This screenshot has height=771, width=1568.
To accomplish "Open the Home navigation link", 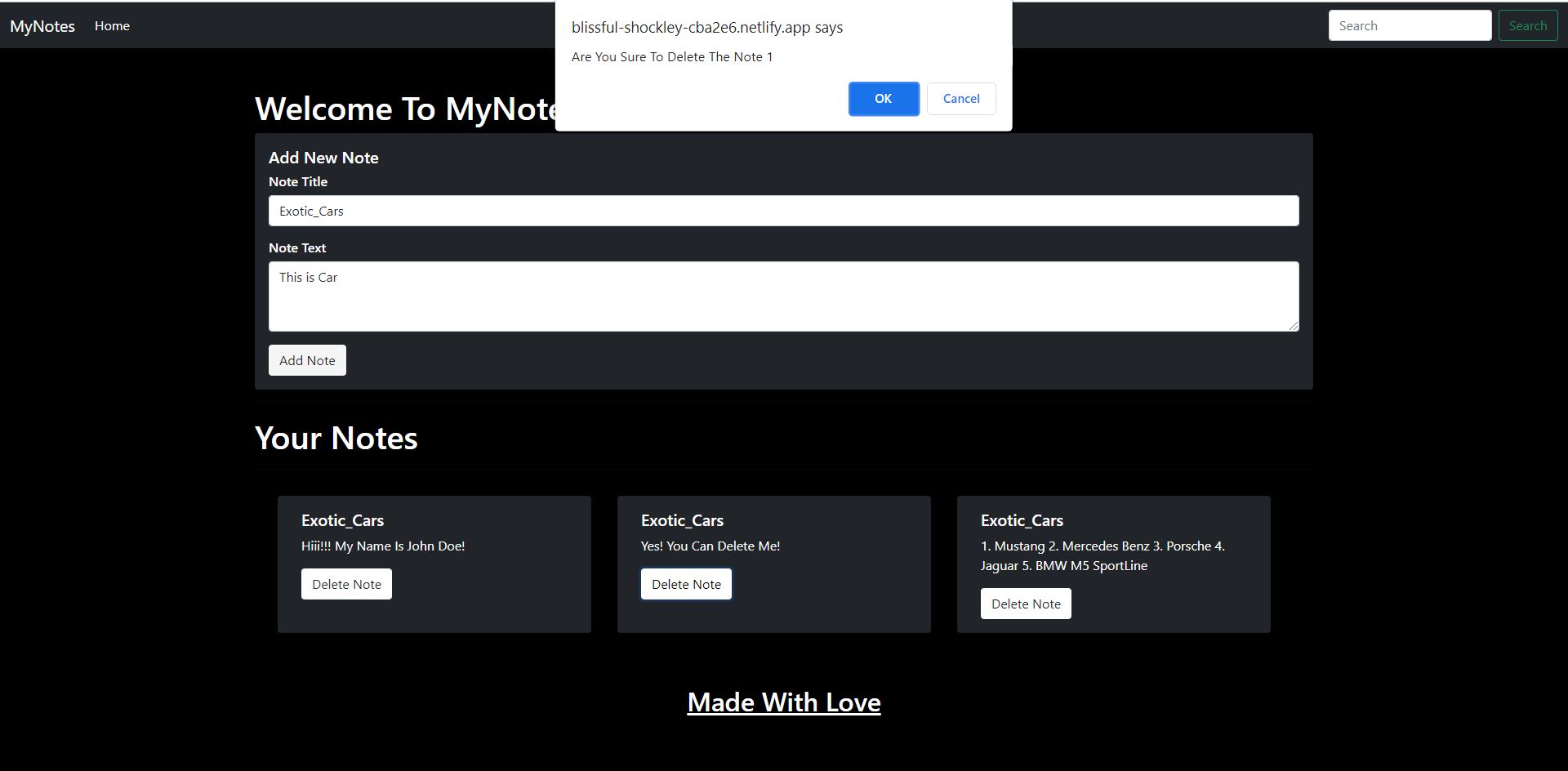I will point(112,26).
